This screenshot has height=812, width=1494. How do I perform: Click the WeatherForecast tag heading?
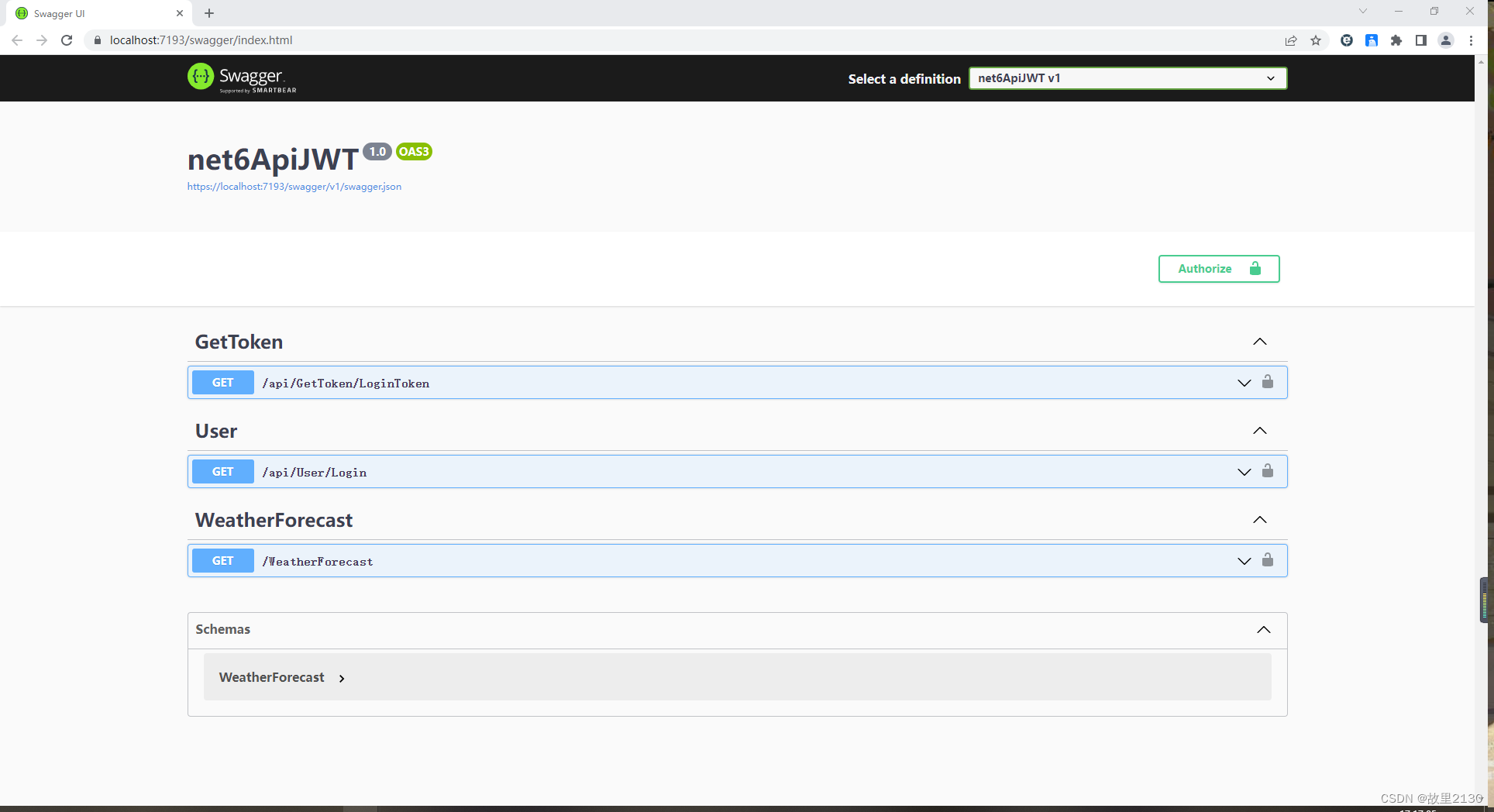pos(274,520)
